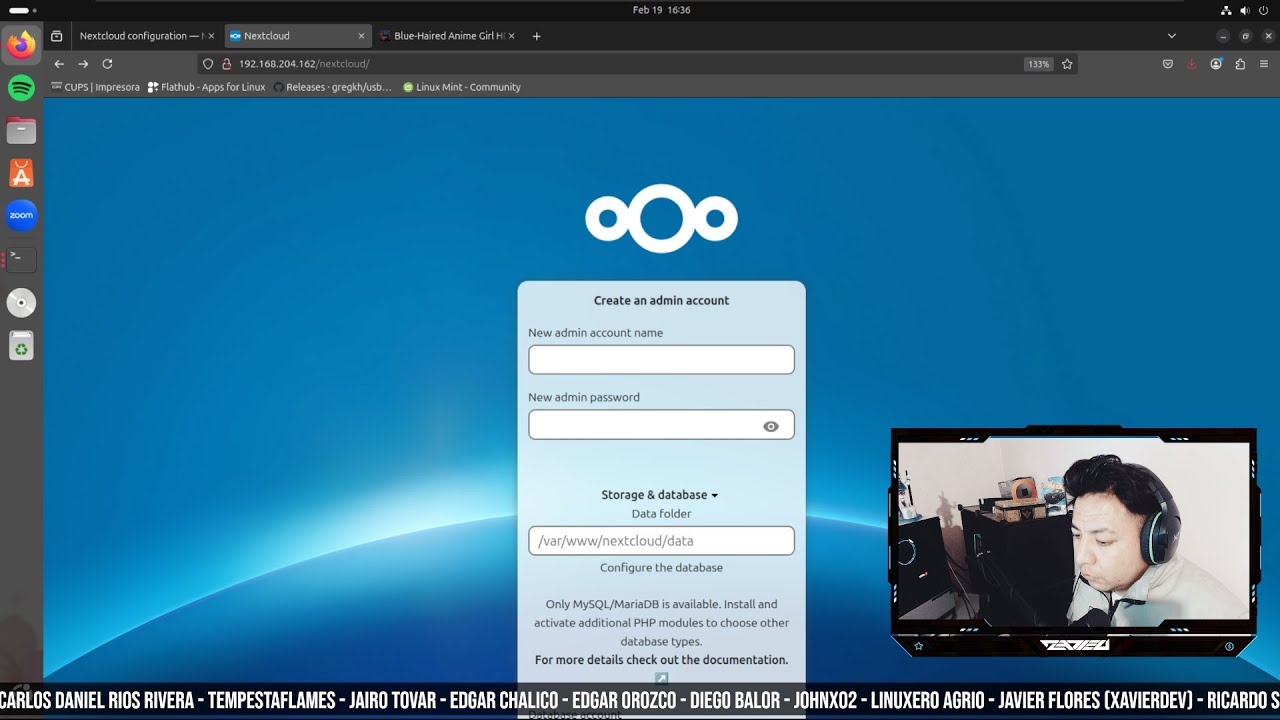Follow the documentation link
1280x720 pixels.
pos(661,660)
